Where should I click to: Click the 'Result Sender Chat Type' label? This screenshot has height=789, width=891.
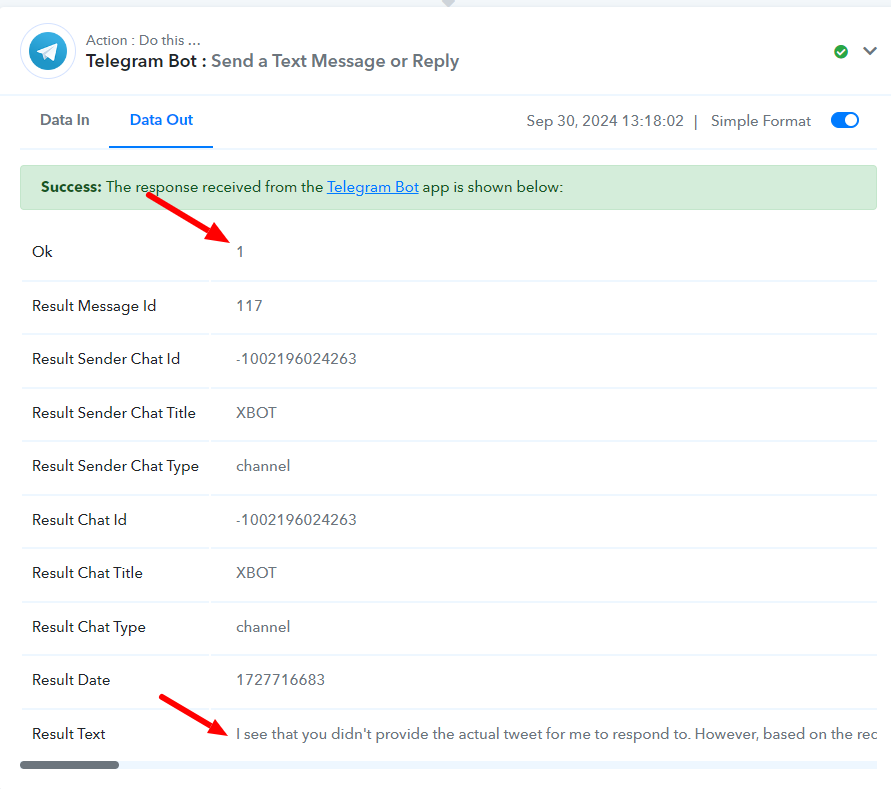point(115,466)
